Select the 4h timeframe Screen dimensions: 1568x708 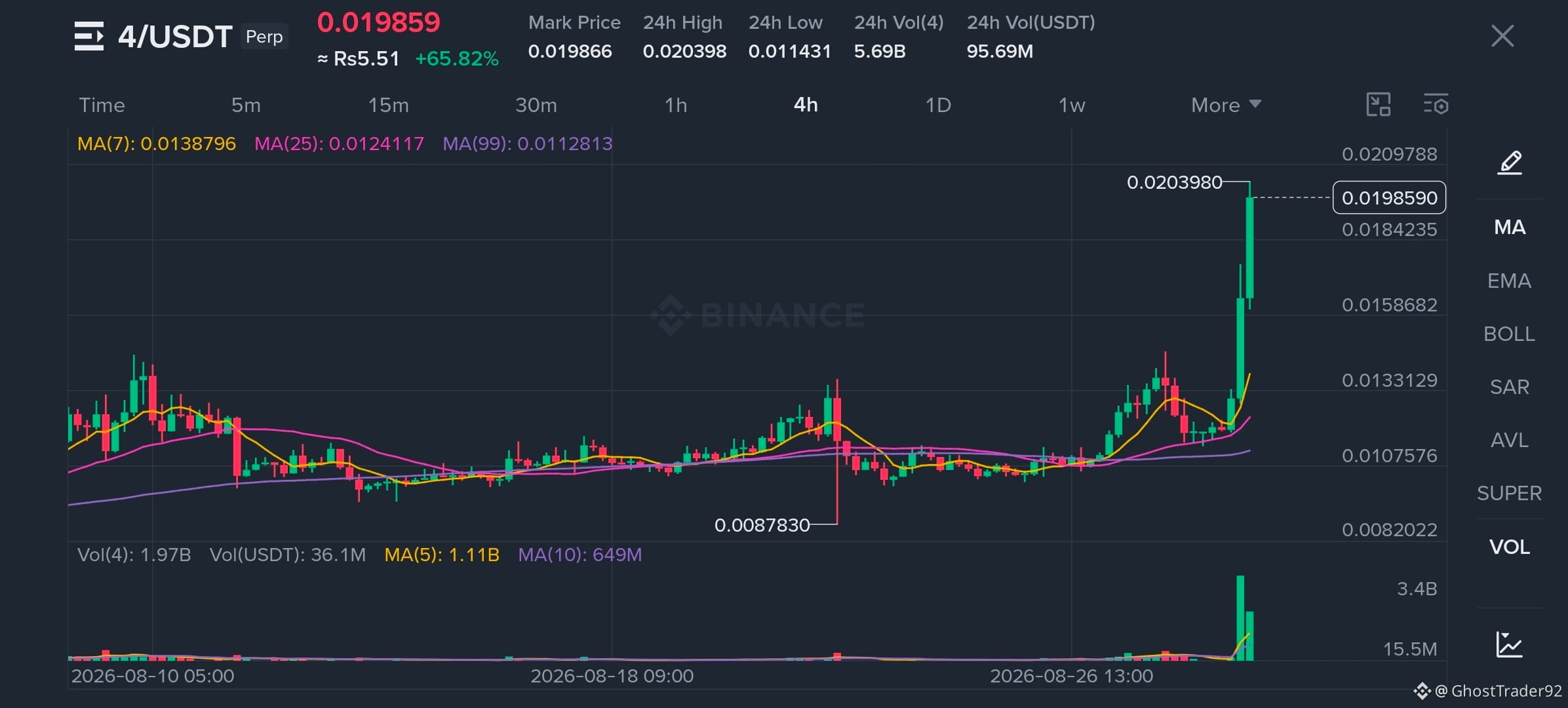[806, 105]
